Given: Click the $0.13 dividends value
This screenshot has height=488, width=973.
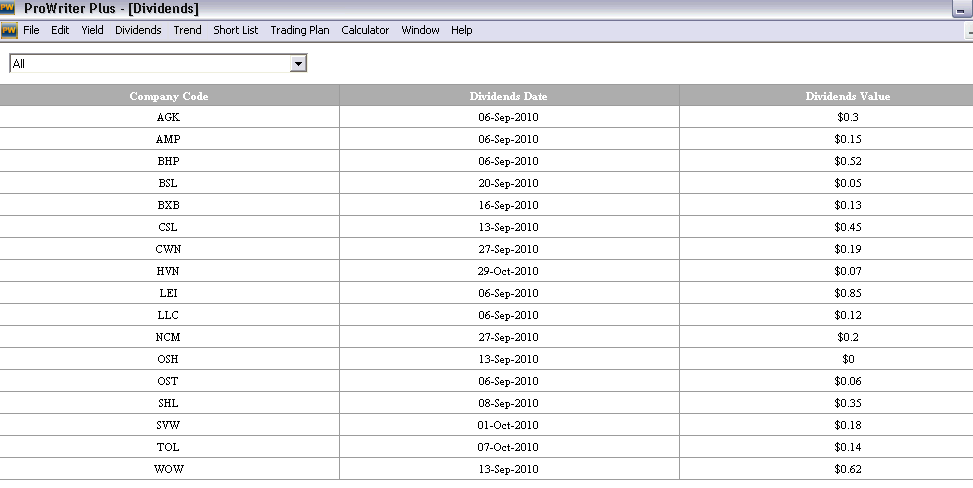Looking at the screenshot, I should [x=848, y=206].
